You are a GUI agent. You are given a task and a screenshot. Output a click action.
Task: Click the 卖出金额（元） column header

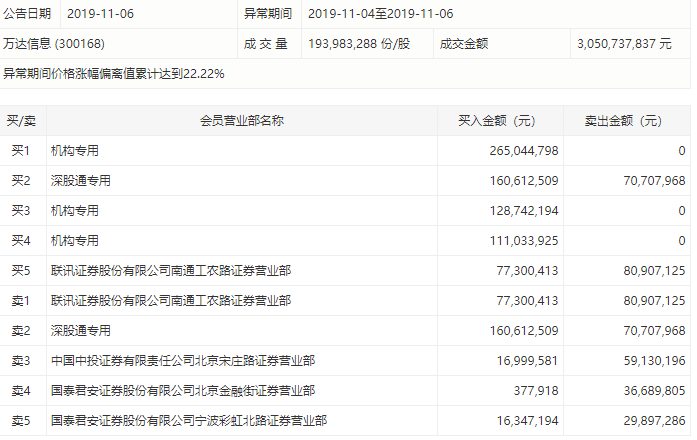623,121
